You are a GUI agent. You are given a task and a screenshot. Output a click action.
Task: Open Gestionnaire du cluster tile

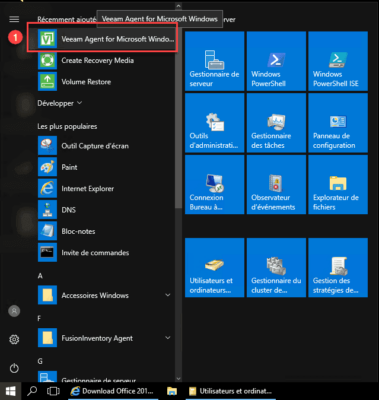[x=276, y=267]
